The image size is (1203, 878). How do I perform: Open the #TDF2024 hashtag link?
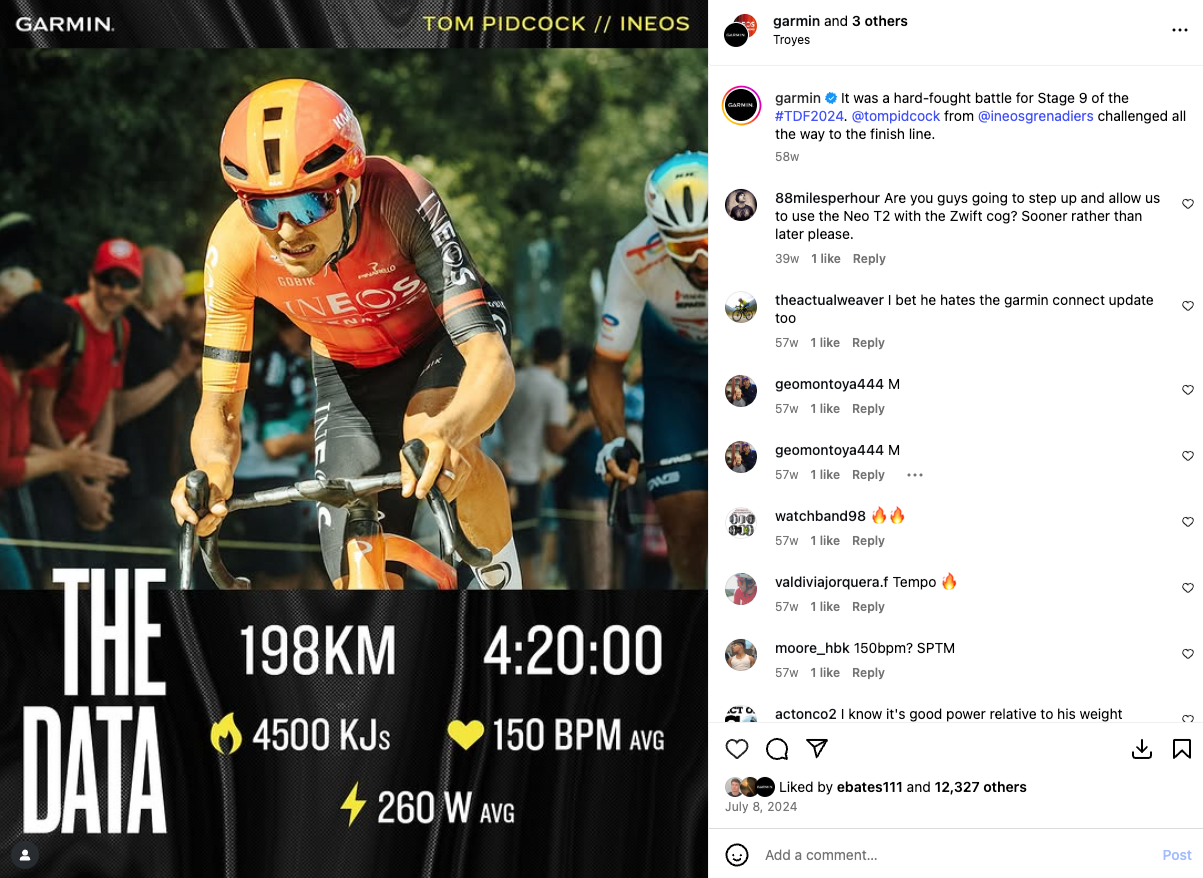(x=809, y=116)
